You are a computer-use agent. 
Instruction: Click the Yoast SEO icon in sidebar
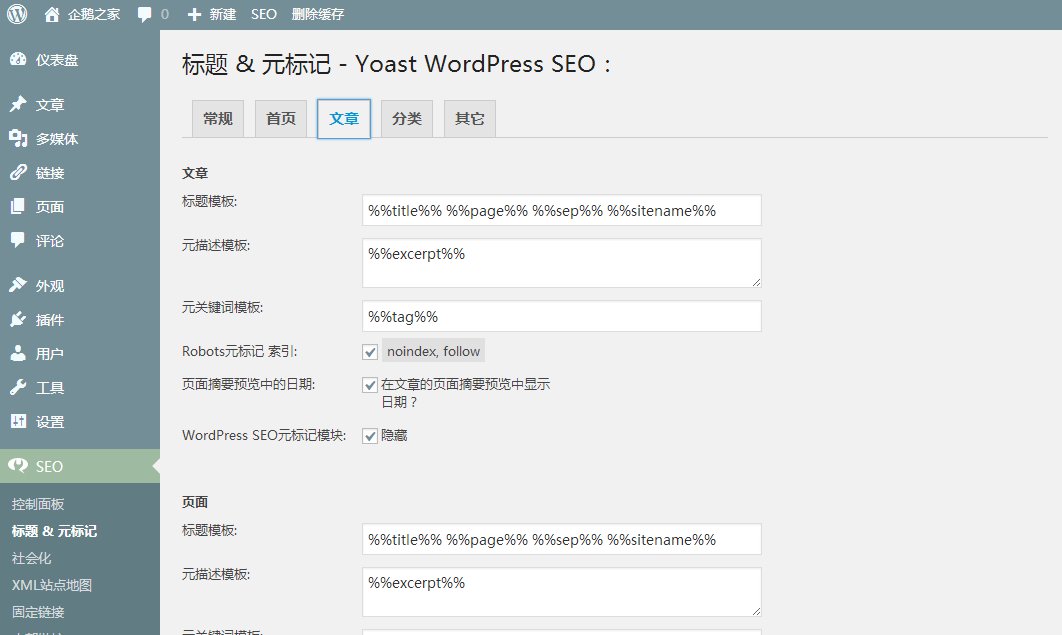[x=18, y=466]
